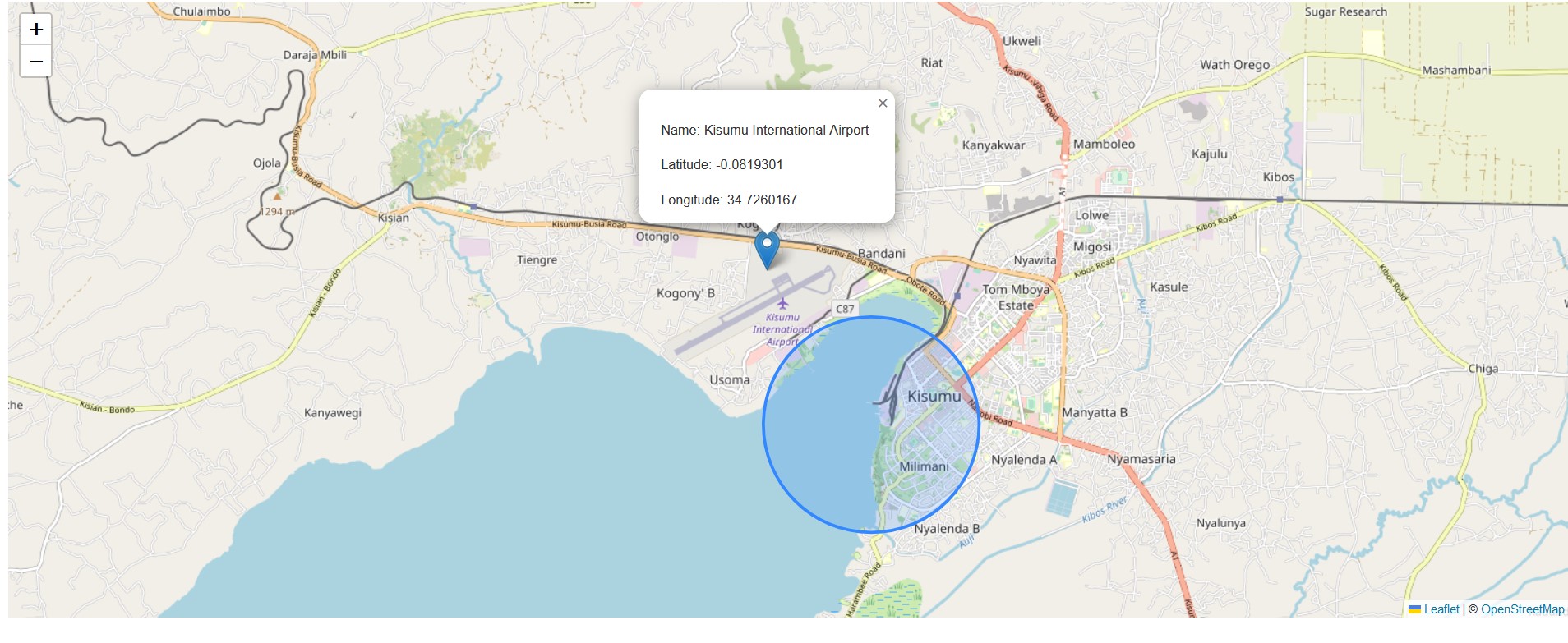The height and width of the screenshot is (643, 1568).
Task: Click the brown peak triangle near 1294 m
Action: click(277, 196)
